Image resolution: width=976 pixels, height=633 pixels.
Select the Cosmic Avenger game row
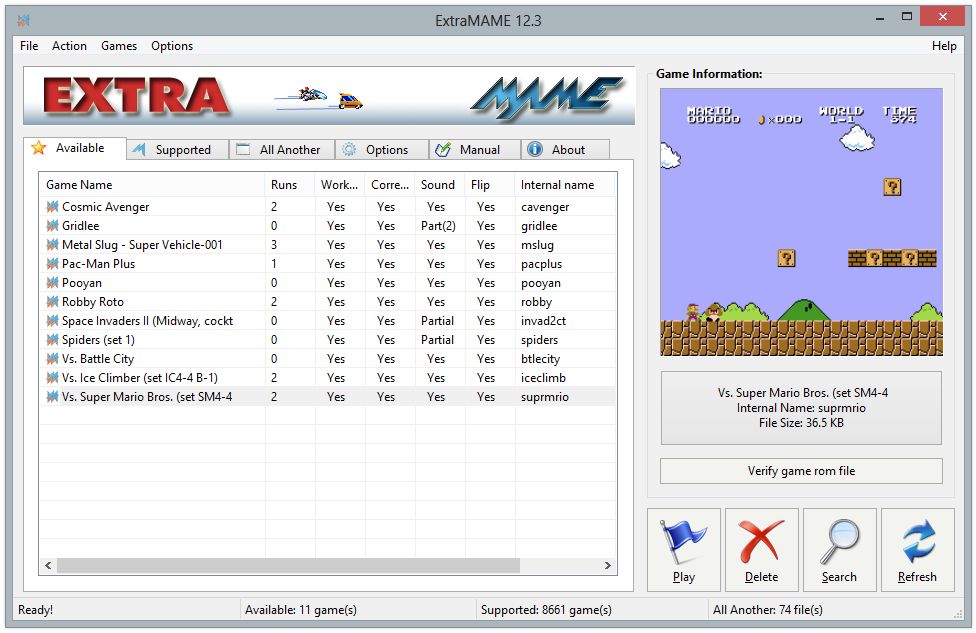click(105, 207)
